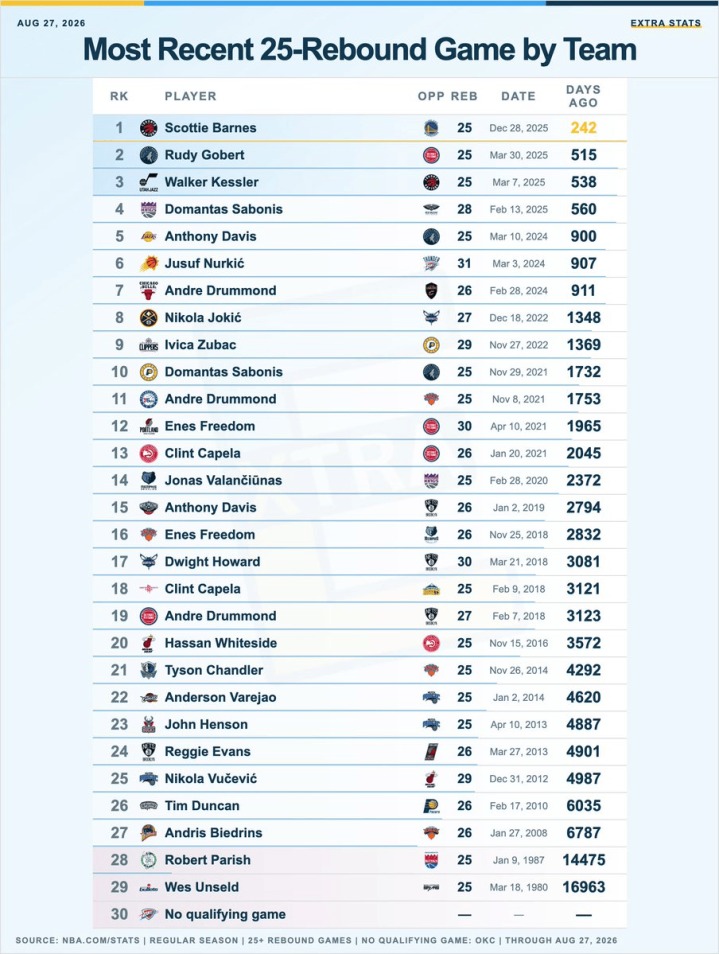Click the DAYS AGO column header
The image size is (719, 954).
pyautogui.click(x=583, y=96)
